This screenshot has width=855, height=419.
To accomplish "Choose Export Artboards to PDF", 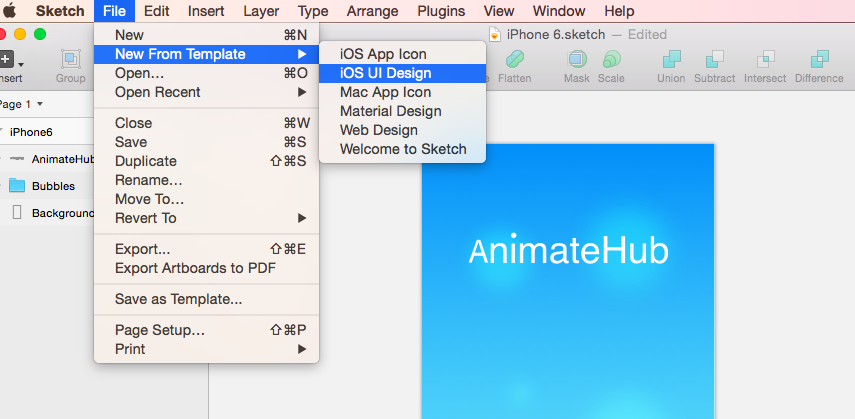I will click(206, 268).
